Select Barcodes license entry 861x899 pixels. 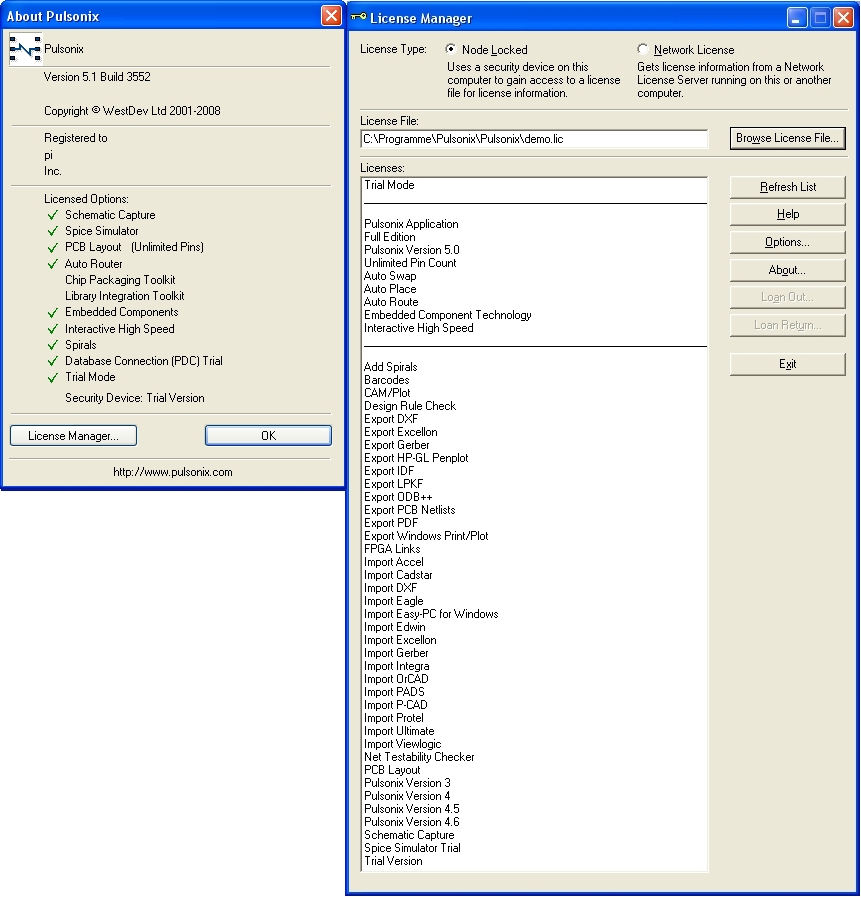tap(386, 380)
